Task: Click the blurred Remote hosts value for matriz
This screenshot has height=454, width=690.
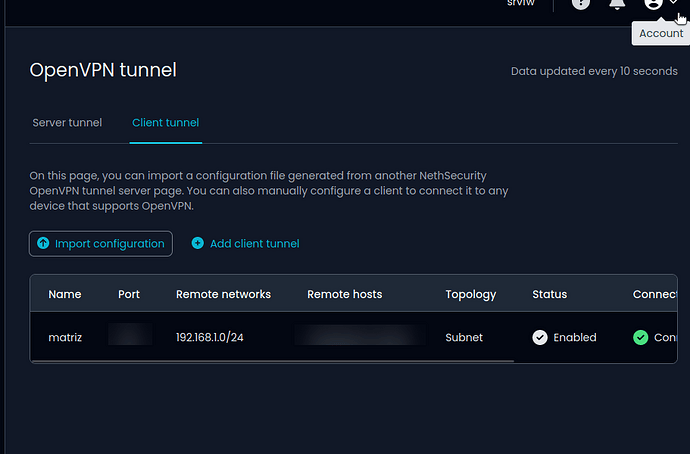Action: pos(360,335)
